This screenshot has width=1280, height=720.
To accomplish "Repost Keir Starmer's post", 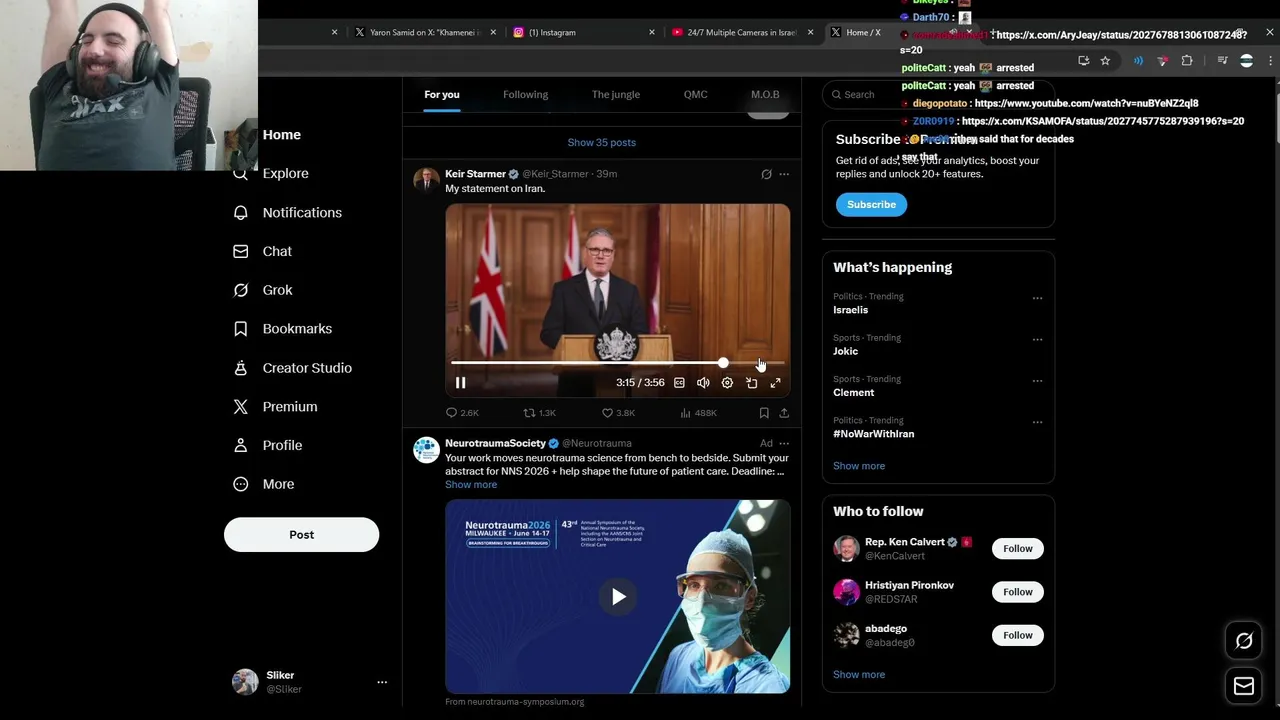I will tap(540, 413).
